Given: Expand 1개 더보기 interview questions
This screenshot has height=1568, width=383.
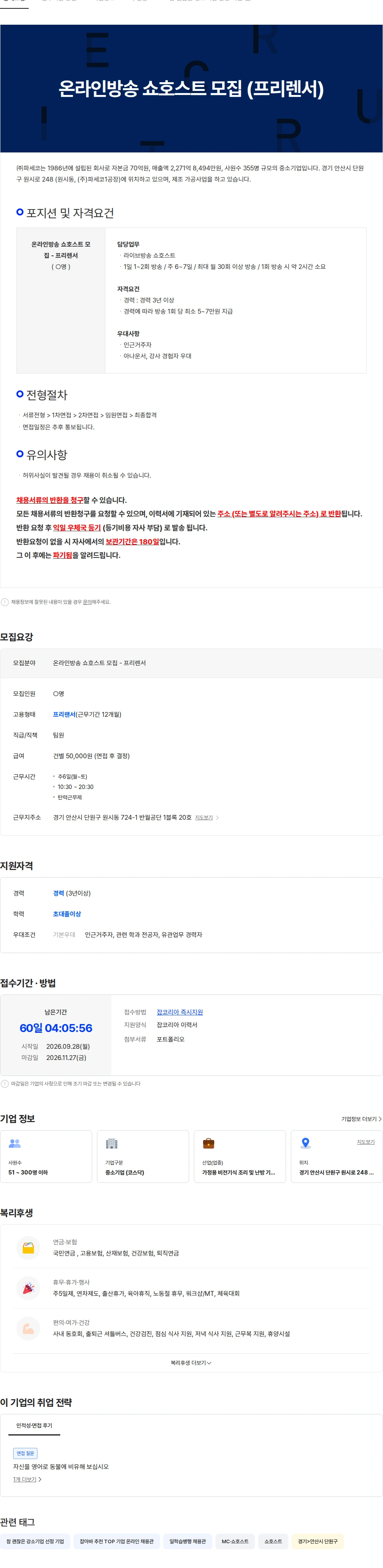Looking at the screenshot, I should [x=28, y=1479].
